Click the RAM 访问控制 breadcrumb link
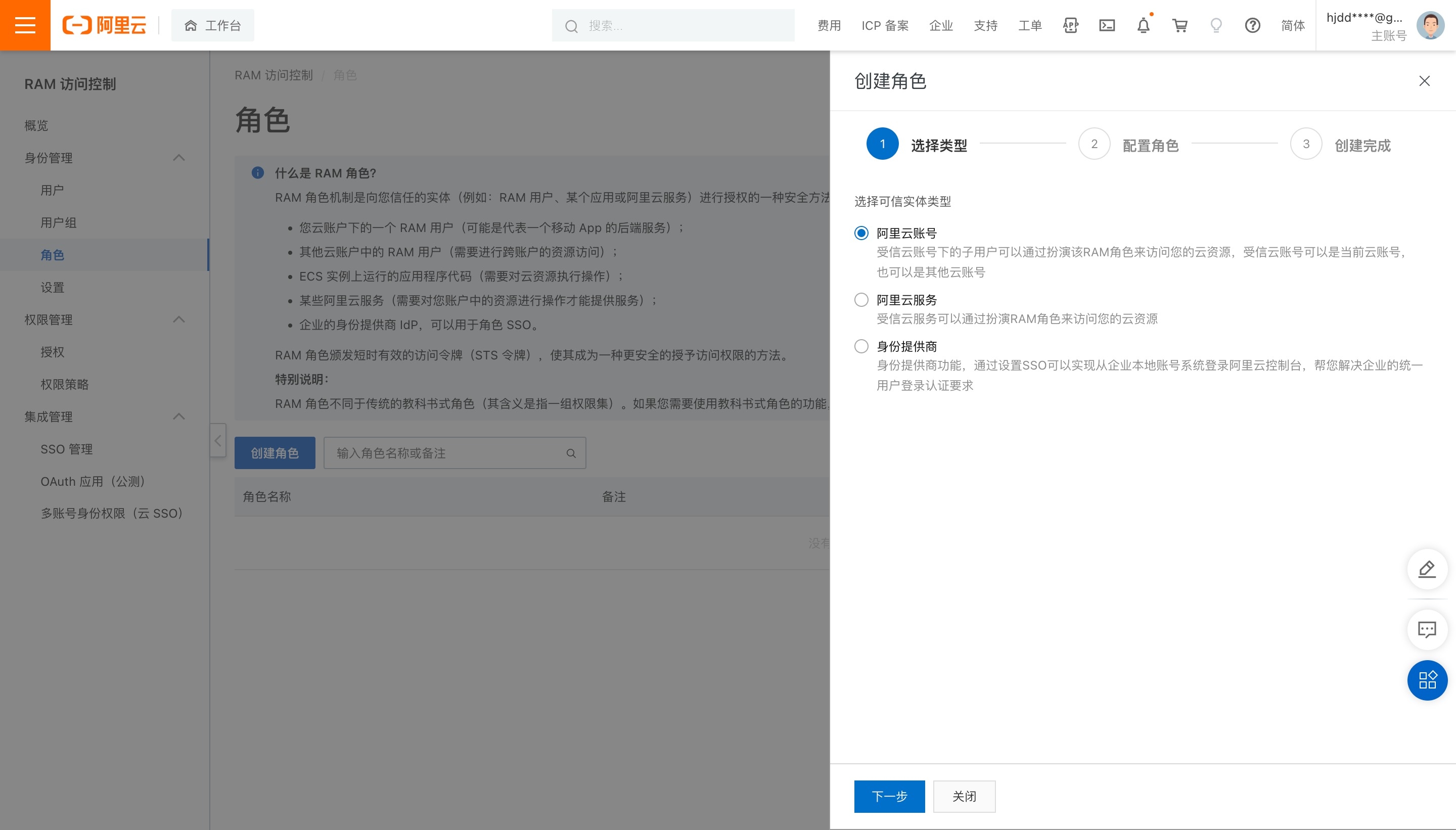Image resolution: width=1456 pixels, height=830 pixels. point(274,75)
